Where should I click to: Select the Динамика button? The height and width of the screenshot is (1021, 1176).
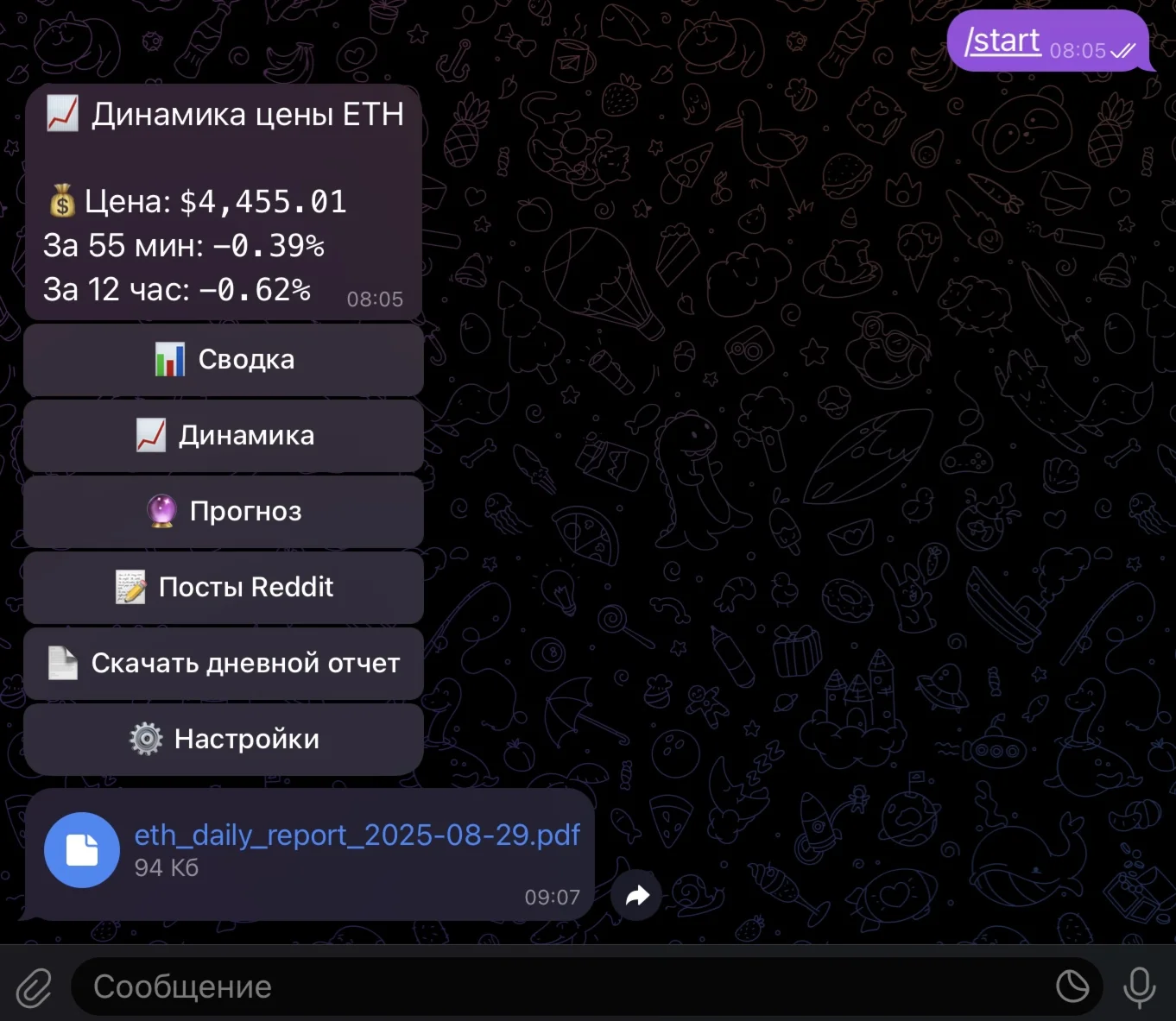224,436
